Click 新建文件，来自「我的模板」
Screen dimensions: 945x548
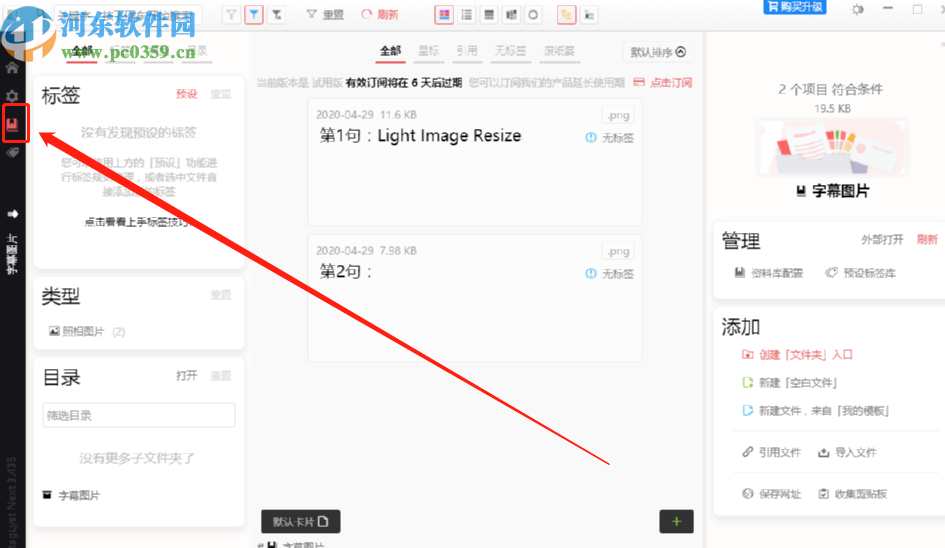coord(816,411)
